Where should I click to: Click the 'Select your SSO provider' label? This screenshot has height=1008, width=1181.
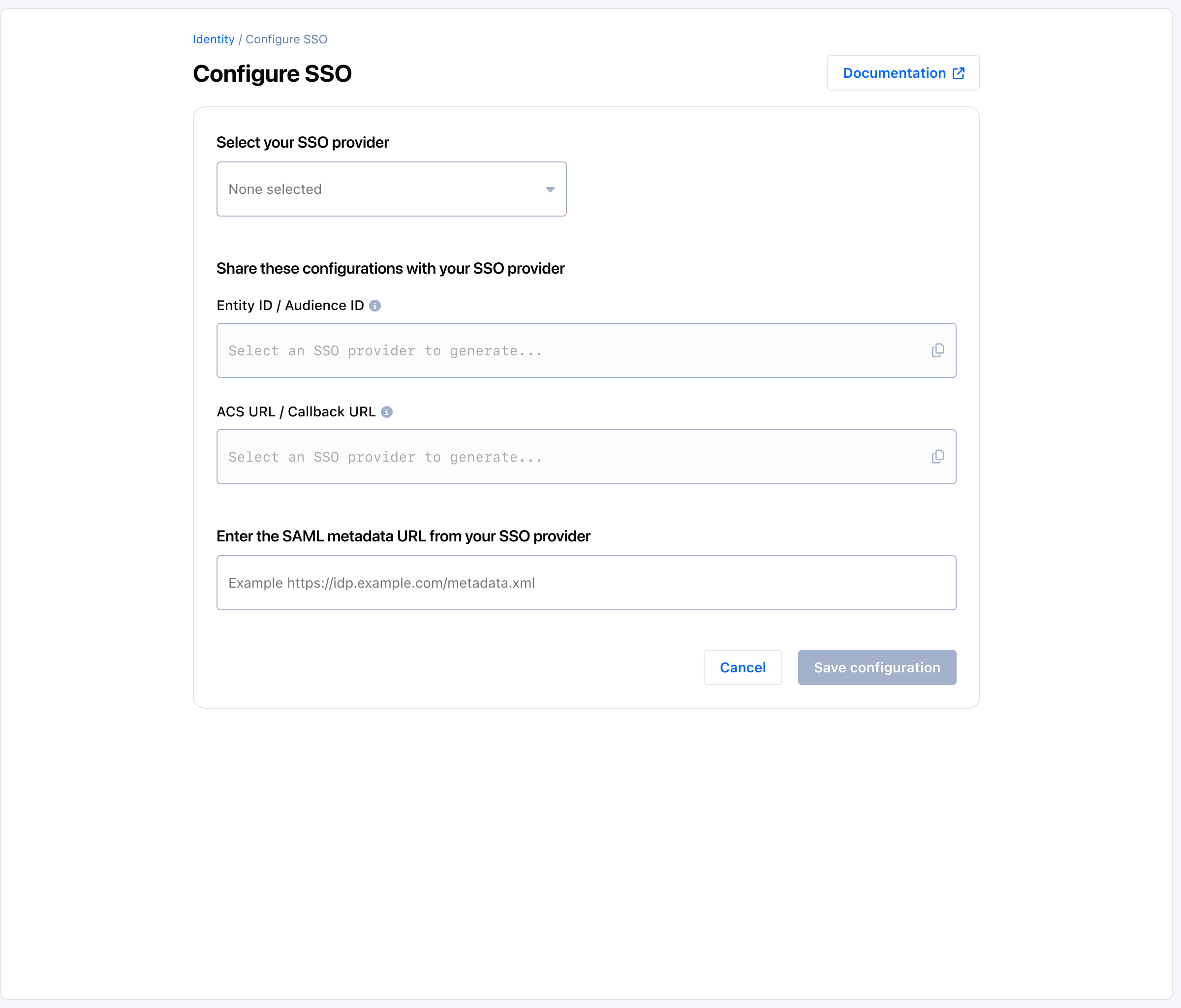click(x=302, y=143)
